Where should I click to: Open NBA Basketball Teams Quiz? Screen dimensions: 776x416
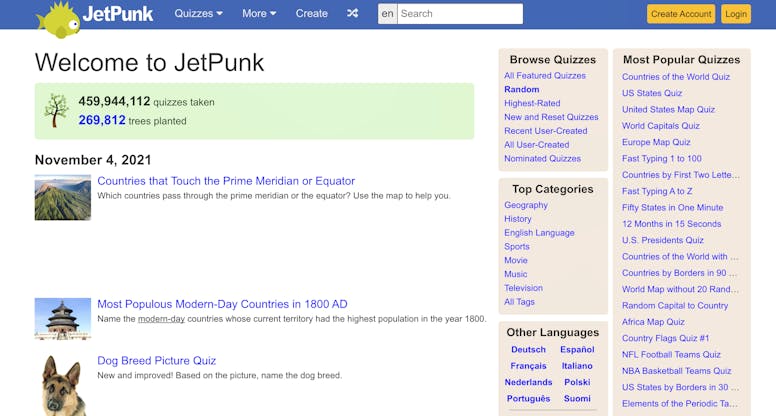[677, 371]
